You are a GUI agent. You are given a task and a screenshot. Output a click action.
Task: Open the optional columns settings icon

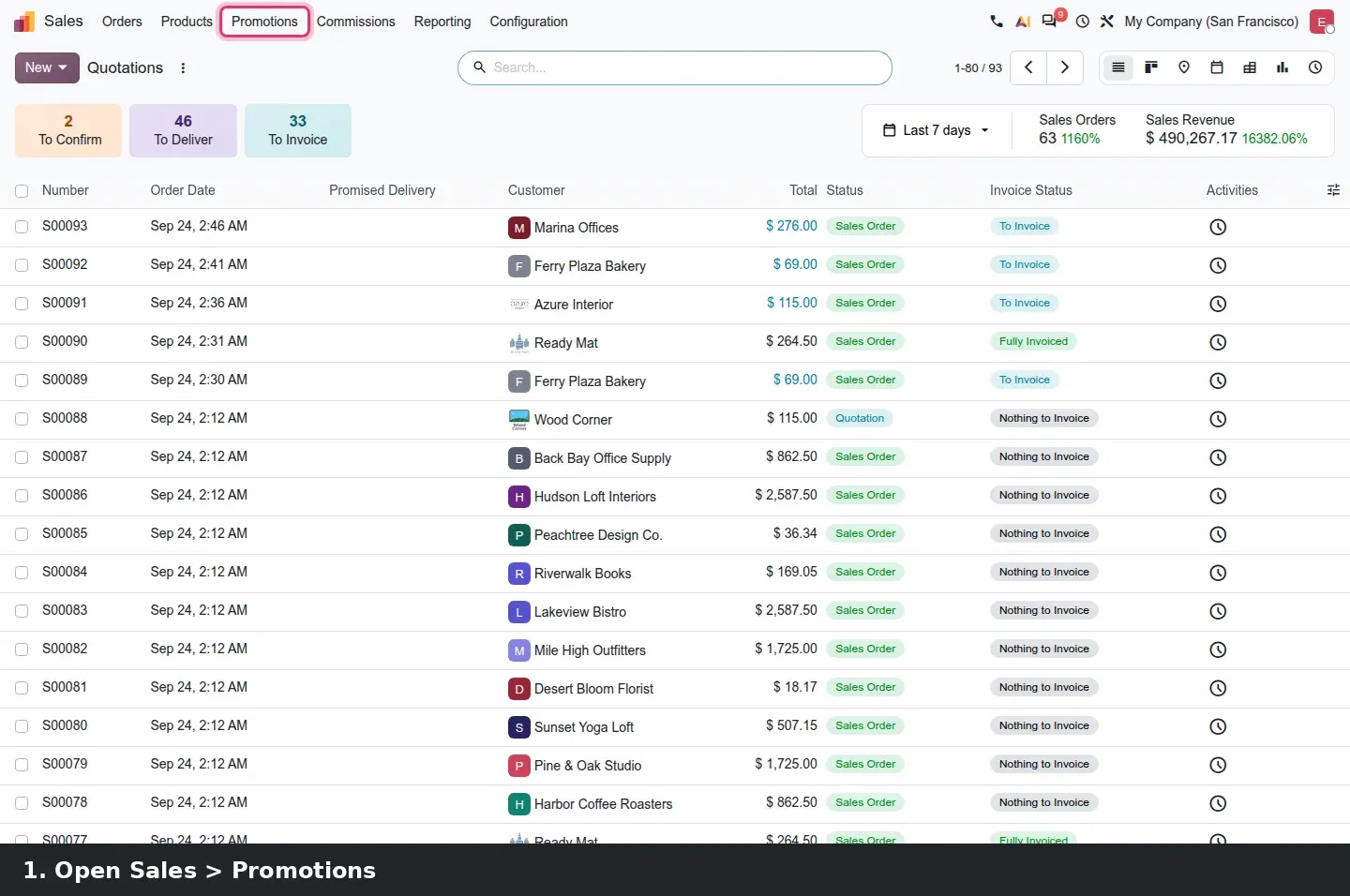(1333, 190)
